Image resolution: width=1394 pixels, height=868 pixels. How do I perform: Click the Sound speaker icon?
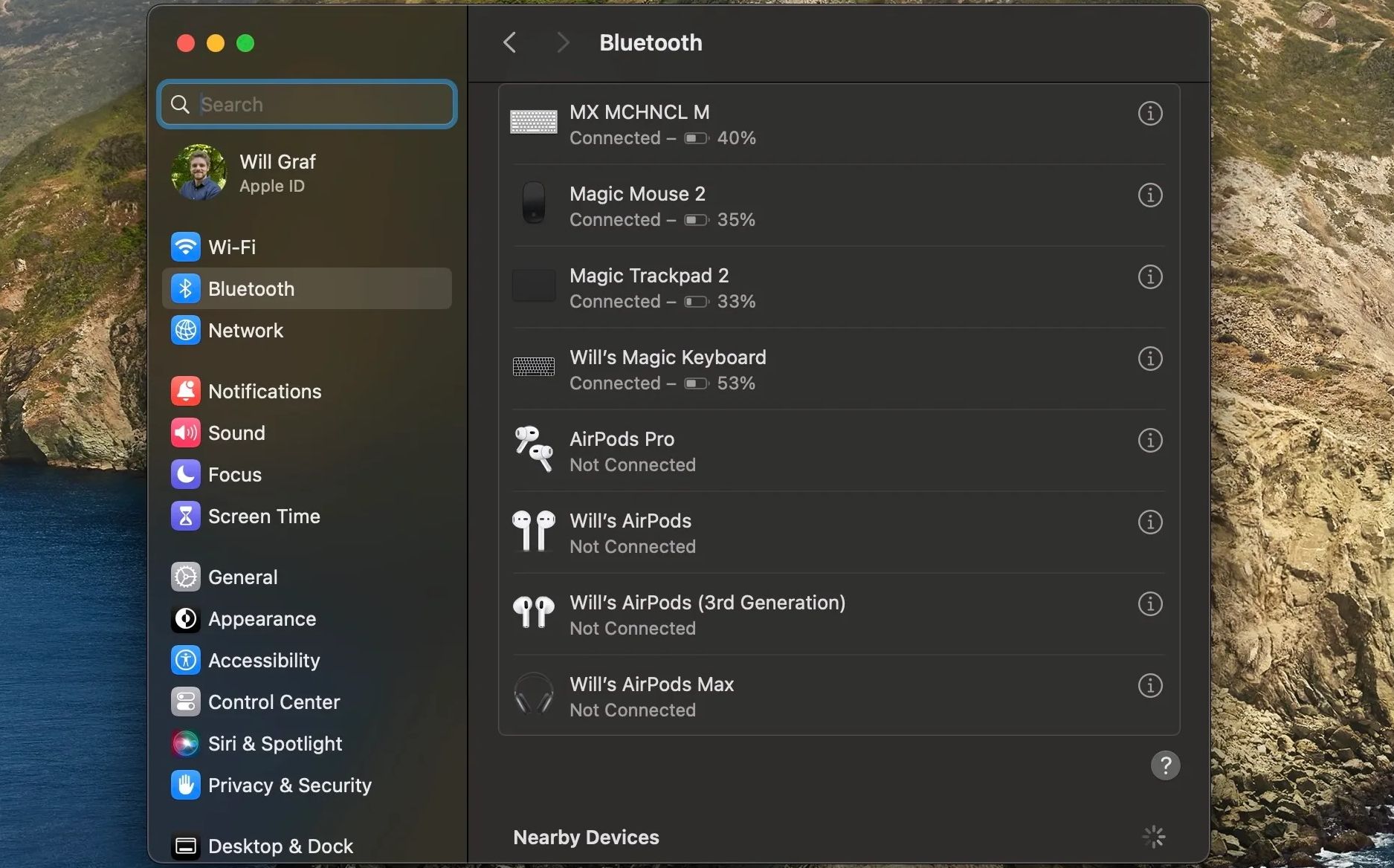click(186, 433)
